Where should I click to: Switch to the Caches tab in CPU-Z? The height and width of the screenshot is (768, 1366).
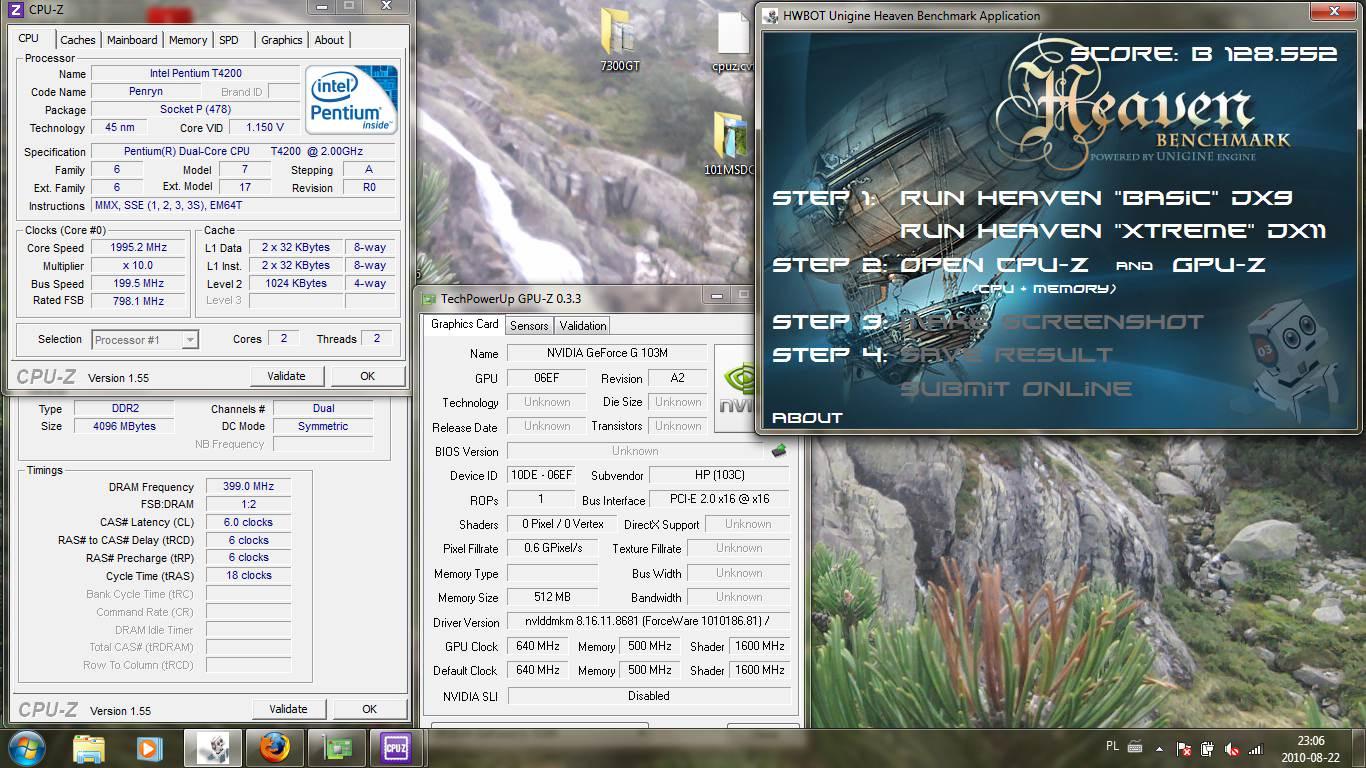pos(77,40)
